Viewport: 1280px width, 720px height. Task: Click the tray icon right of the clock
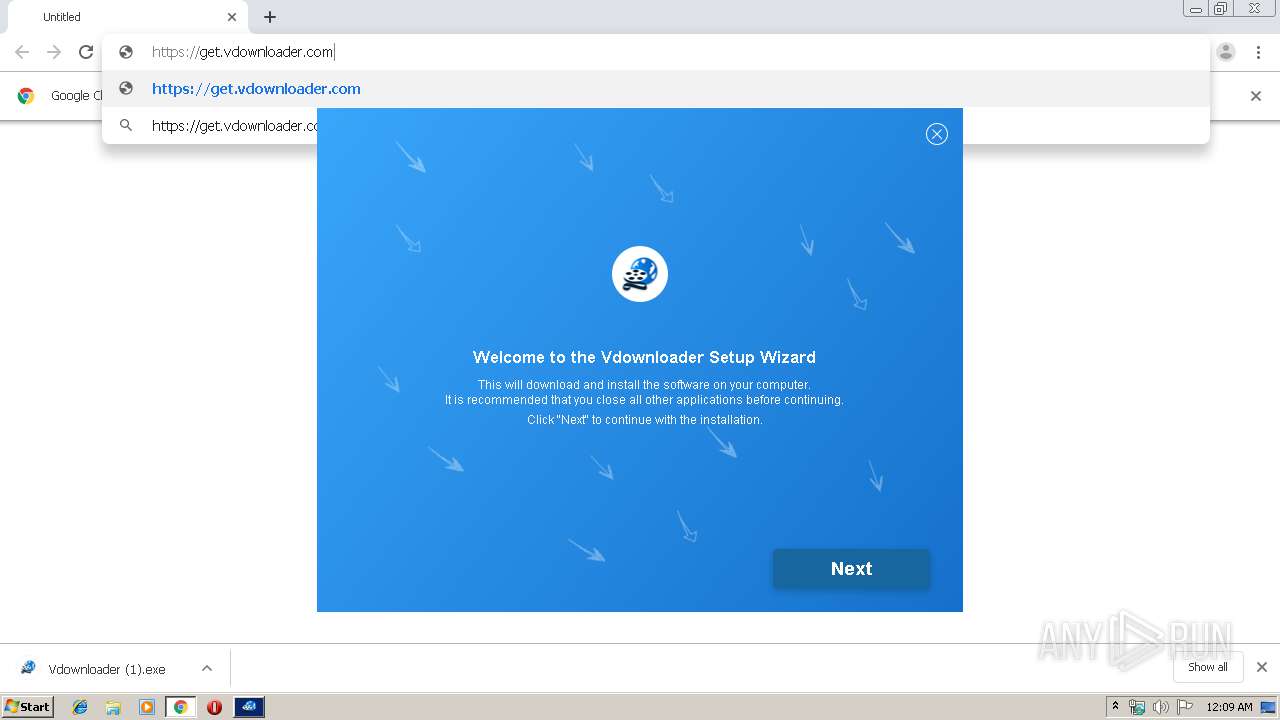(x=1267, y=707)
